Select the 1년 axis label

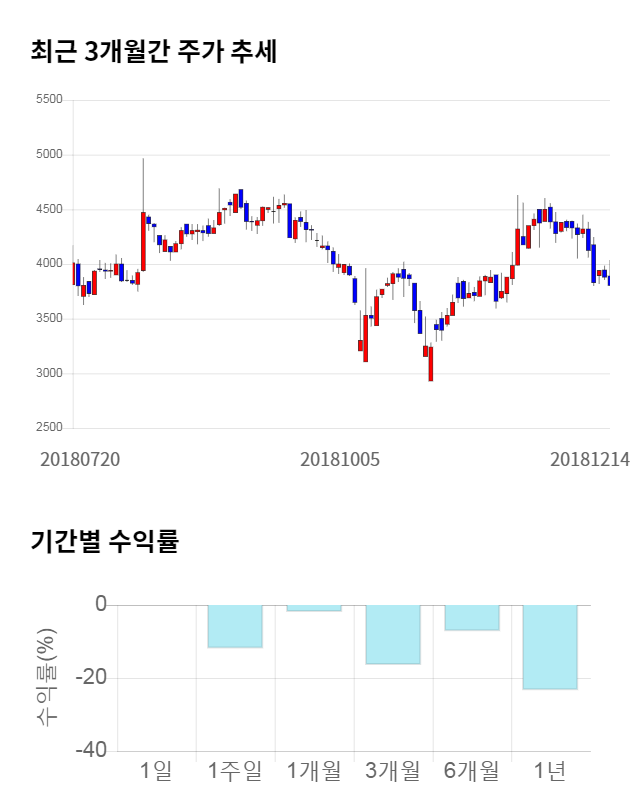tap(551, 771)
